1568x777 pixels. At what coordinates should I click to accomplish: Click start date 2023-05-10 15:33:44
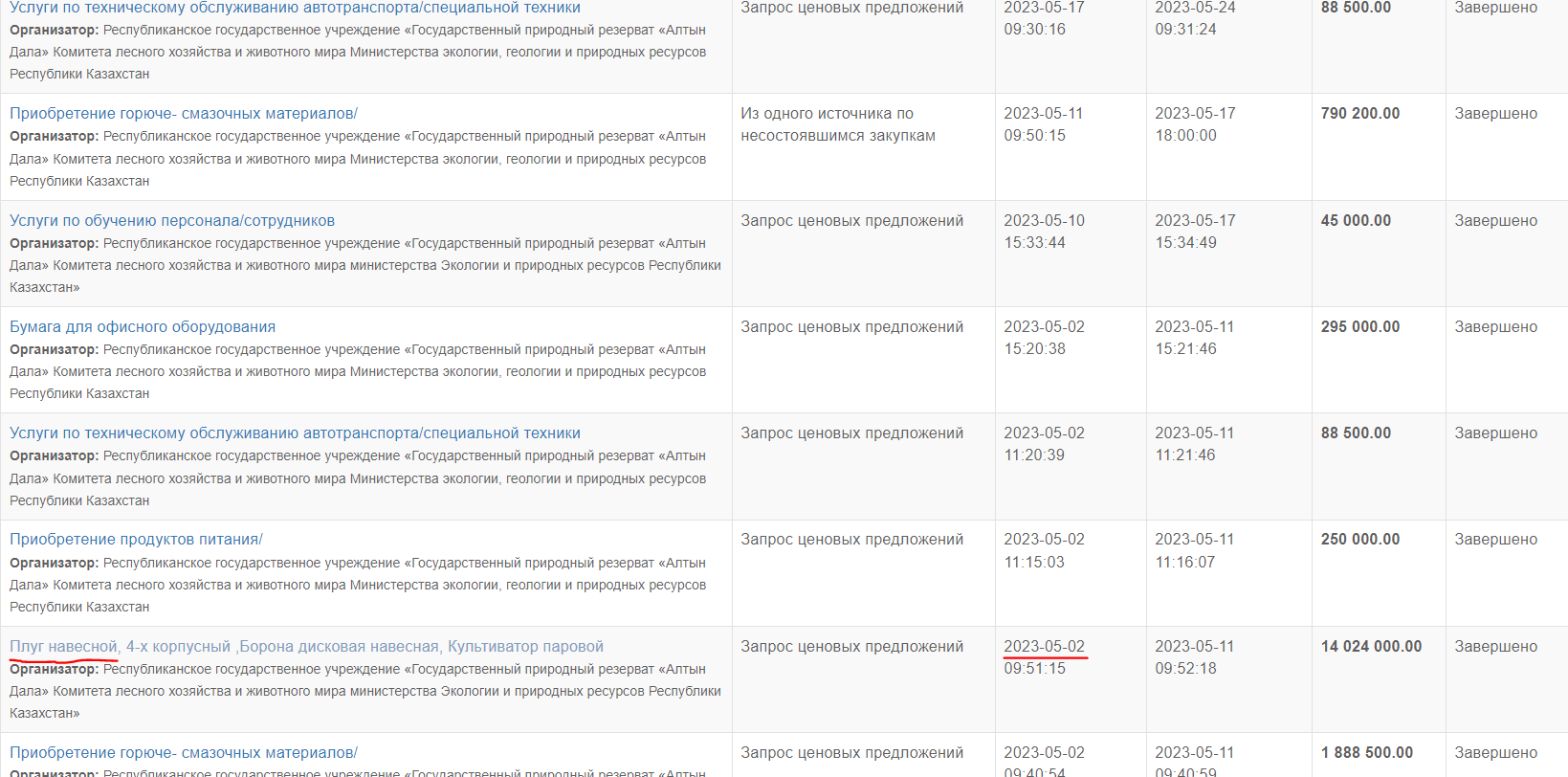[x=1044, y=232]
